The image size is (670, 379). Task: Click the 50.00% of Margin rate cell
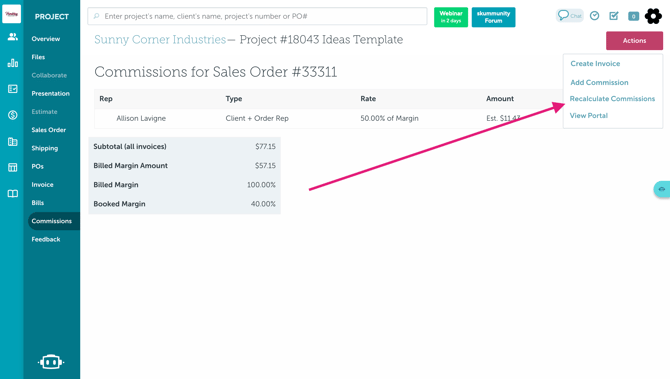point(389,118)
